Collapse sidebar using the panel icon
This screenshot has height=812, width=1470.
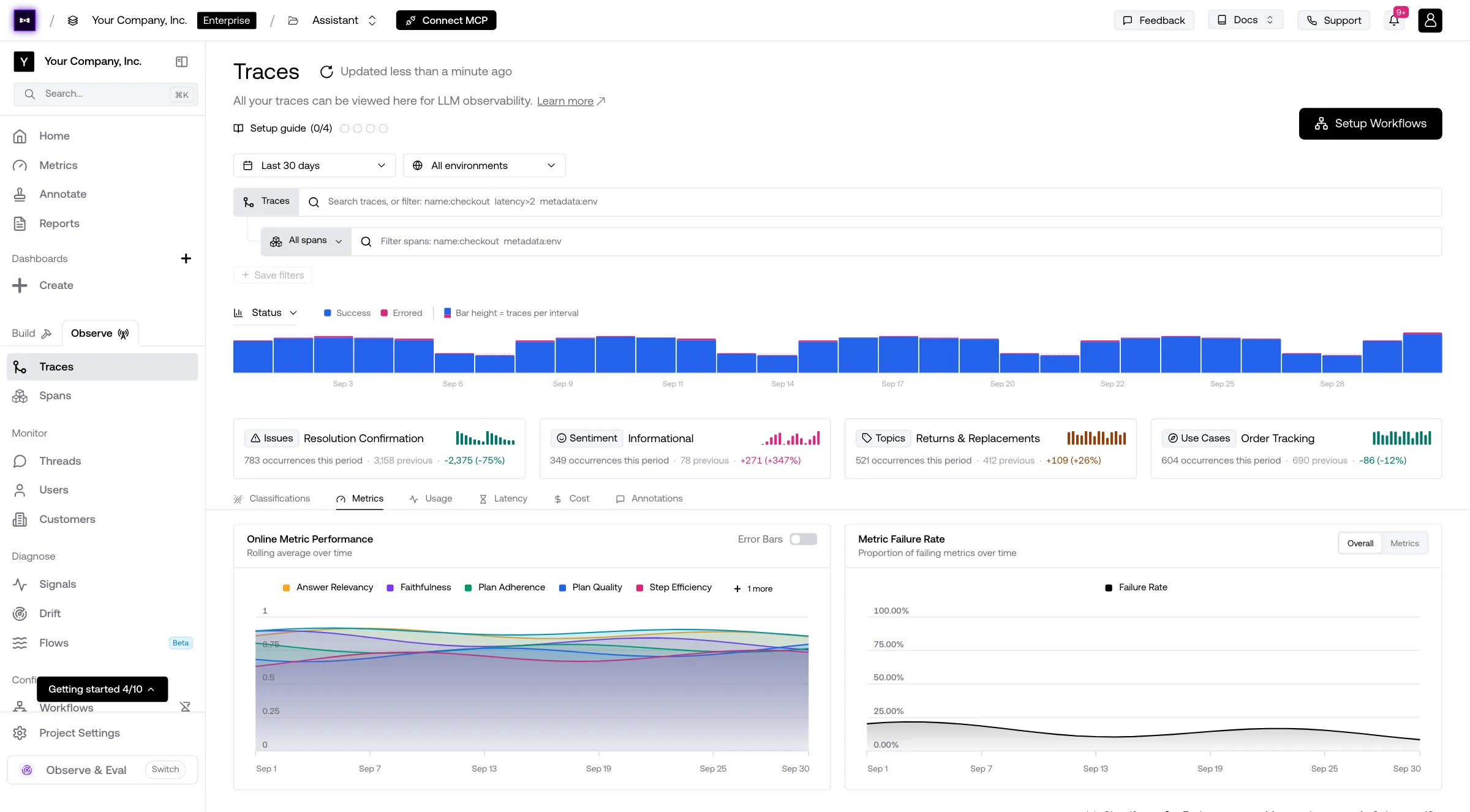182,61
